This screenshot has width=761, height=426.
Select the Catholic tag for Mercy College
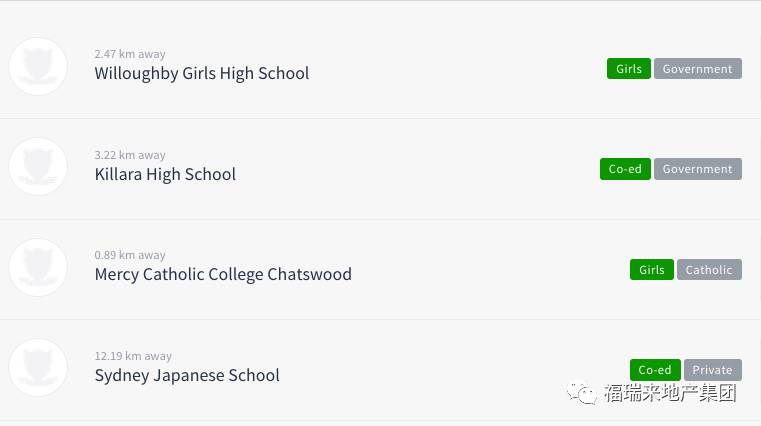coord(709,270)
